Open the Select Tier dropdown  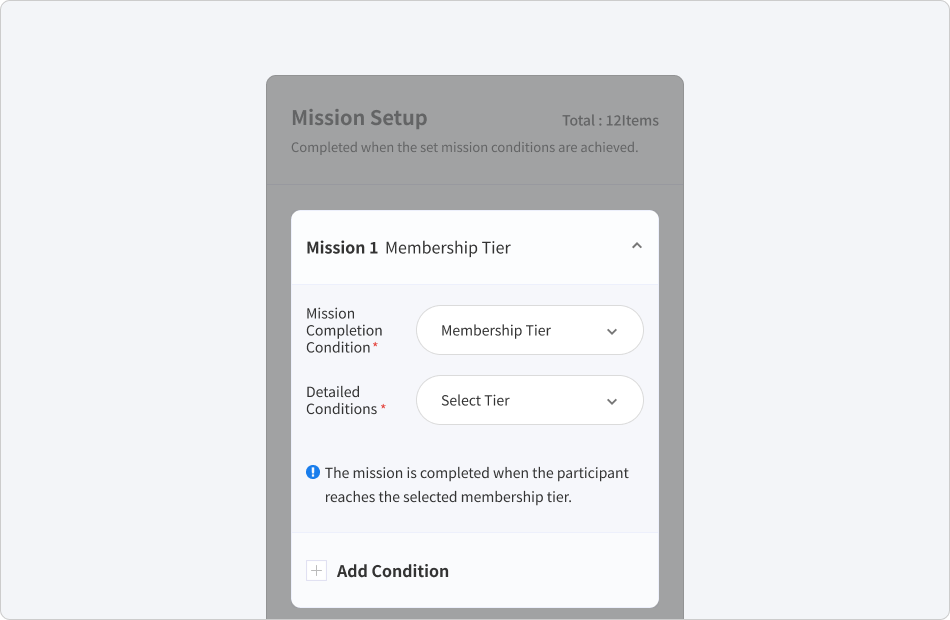pos(530,400)
